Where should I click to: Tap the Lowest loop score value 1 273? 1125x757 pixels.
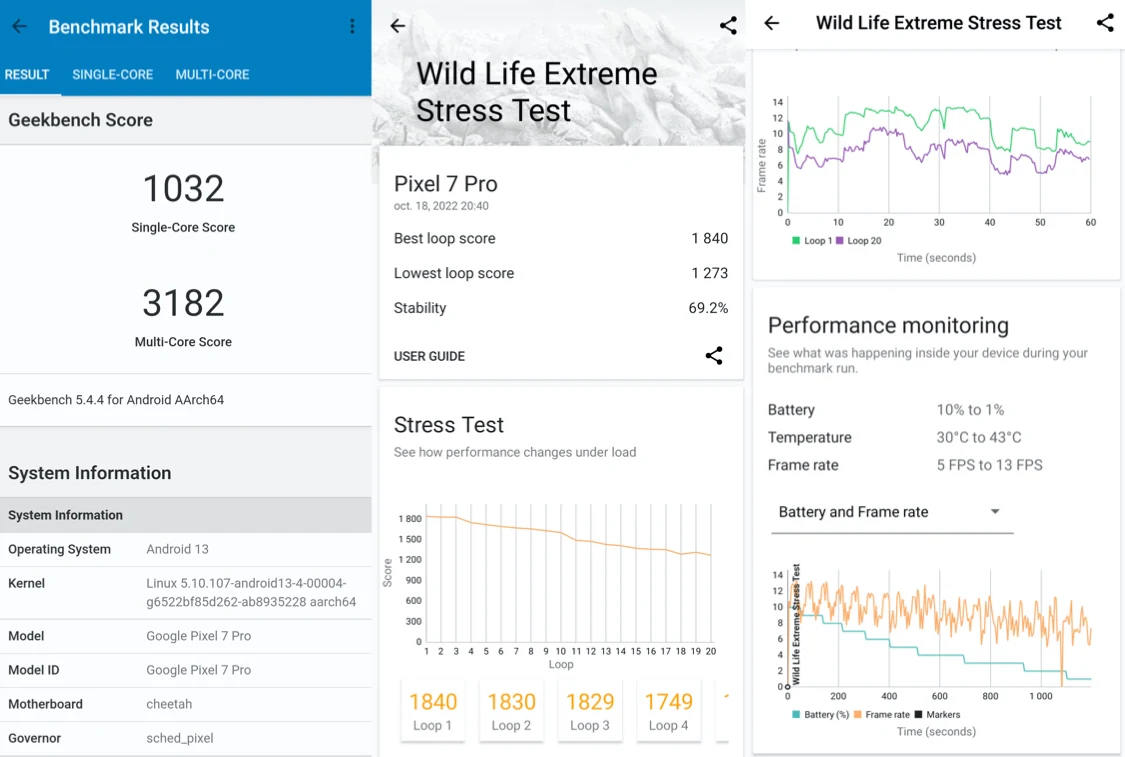point(710,273)
